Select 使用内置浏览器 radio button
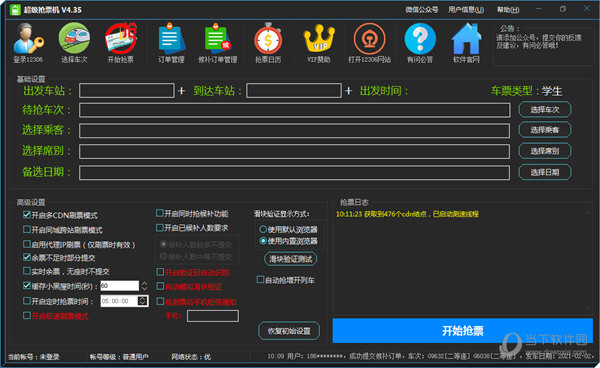 (263, 241)
